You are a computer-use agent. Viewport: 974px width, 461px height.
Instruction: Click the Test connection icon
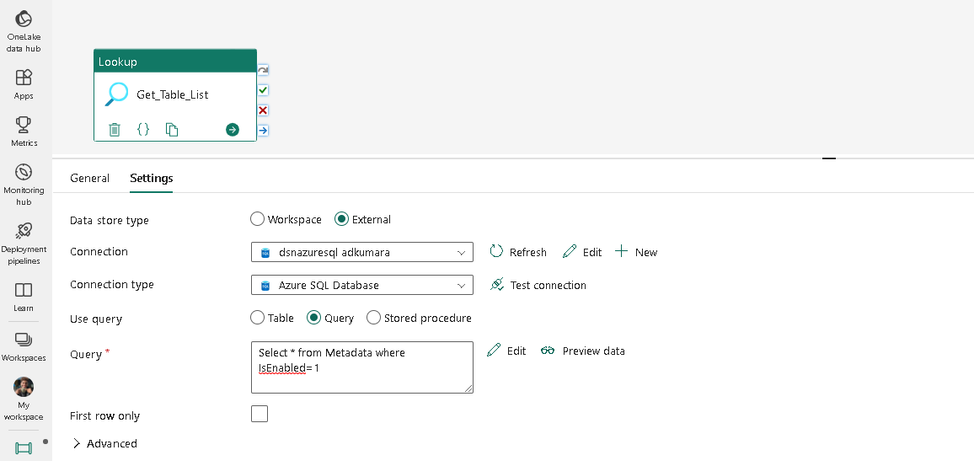pos(497,285)
